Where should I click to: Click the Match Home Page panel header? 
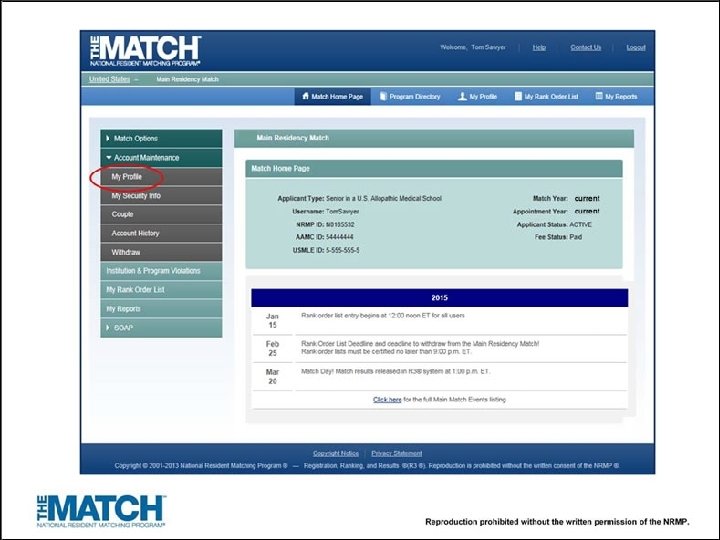(x=434, y=169)
